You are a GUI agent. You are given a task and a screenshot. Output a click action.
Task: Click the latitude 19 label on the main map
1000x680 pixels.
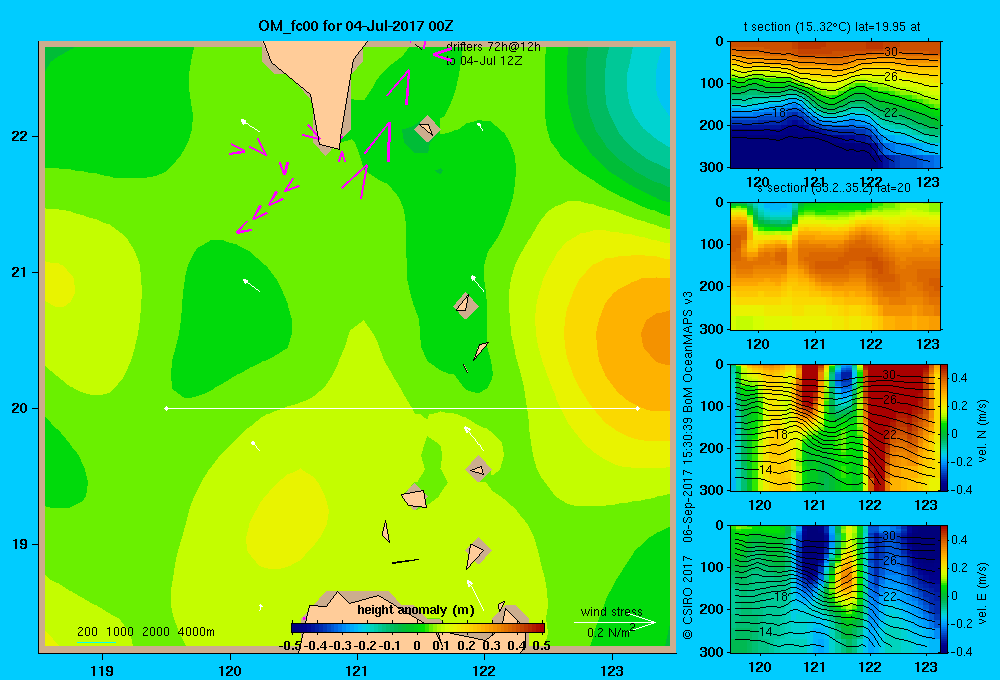(x=20, y=544)
